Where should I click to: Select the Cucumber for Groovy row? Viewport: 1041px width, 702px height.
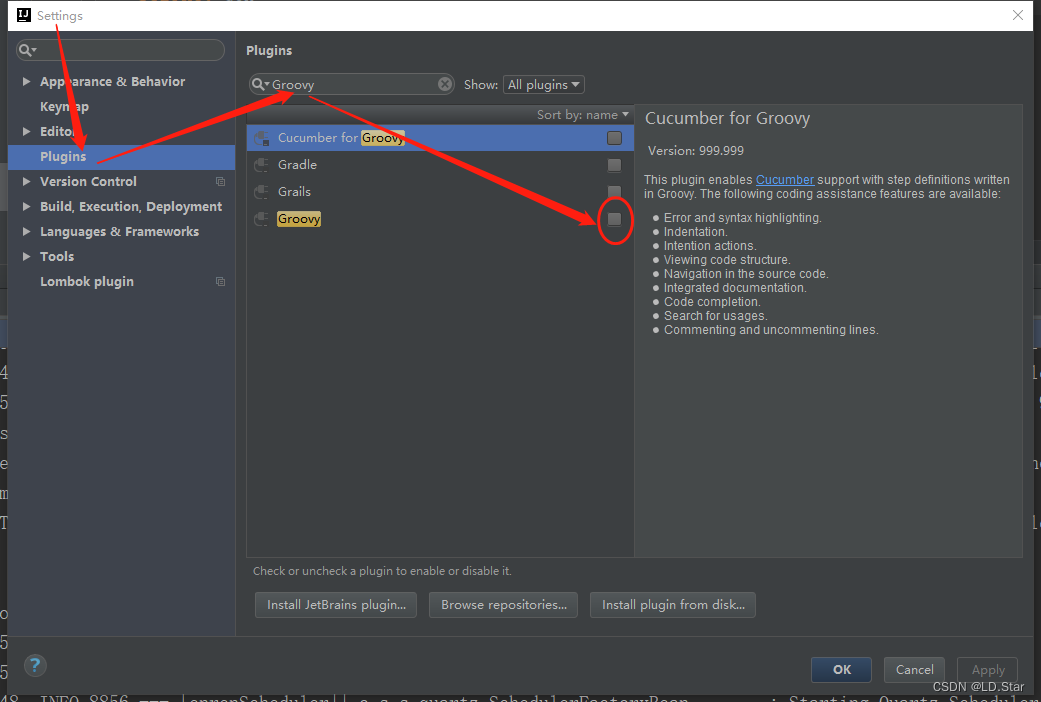440,138
